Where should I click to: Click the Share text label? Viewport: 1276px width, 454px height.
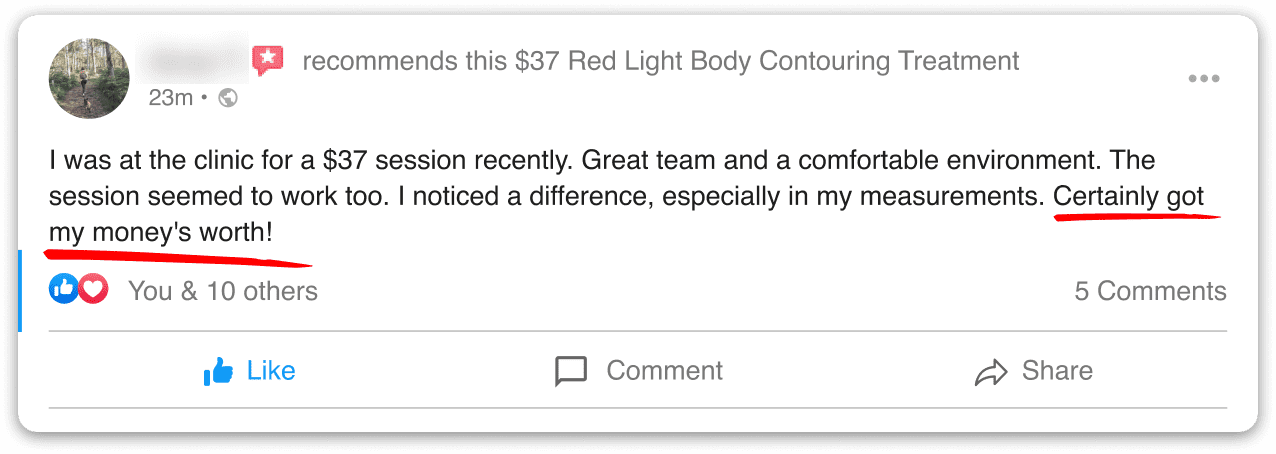(1057, 371)
